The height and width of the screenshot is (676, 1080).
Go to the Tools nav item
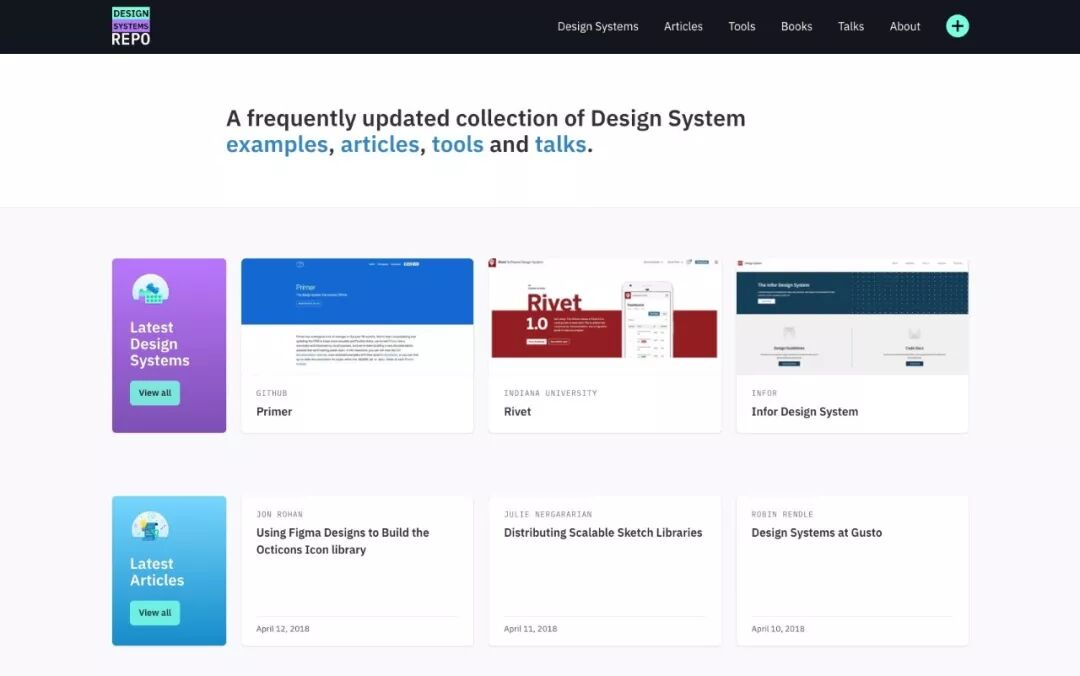click(x=741, y=26)
